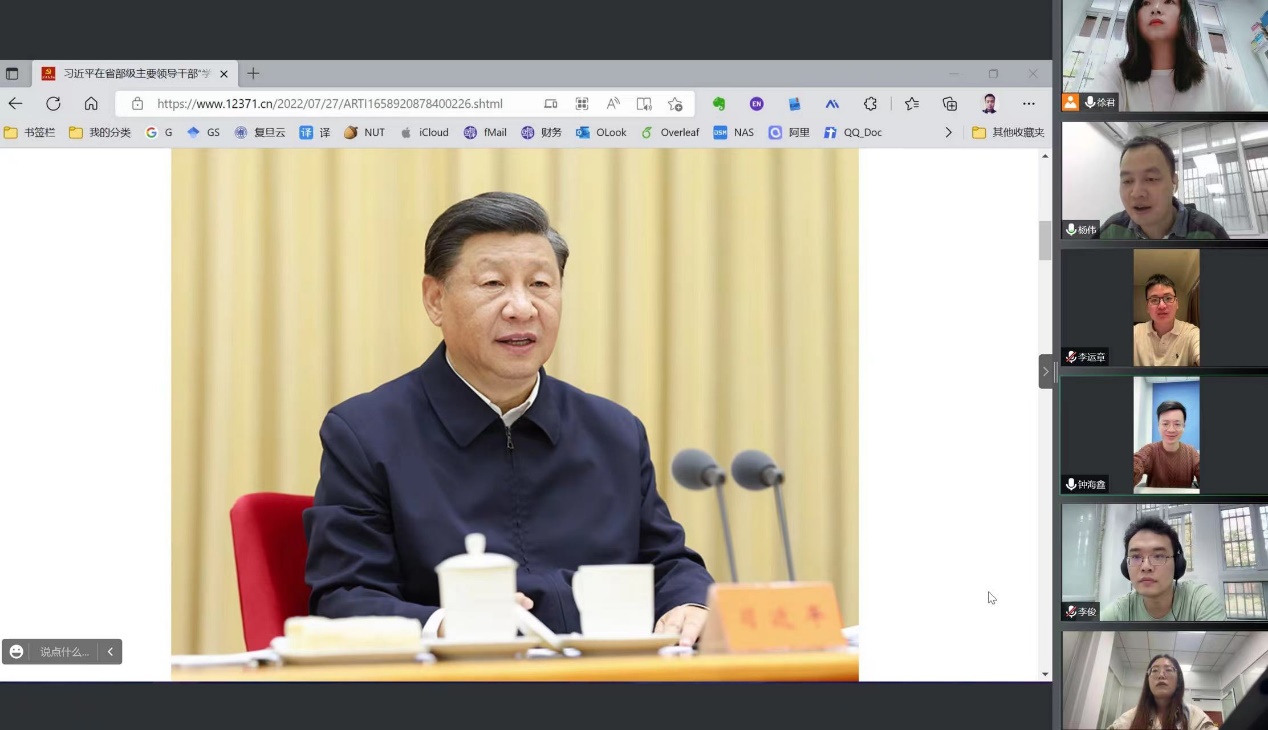The height and width of the screenshot is (730, 1268).
Task: Open the Favorites list panel
Action: pos(911,104)
